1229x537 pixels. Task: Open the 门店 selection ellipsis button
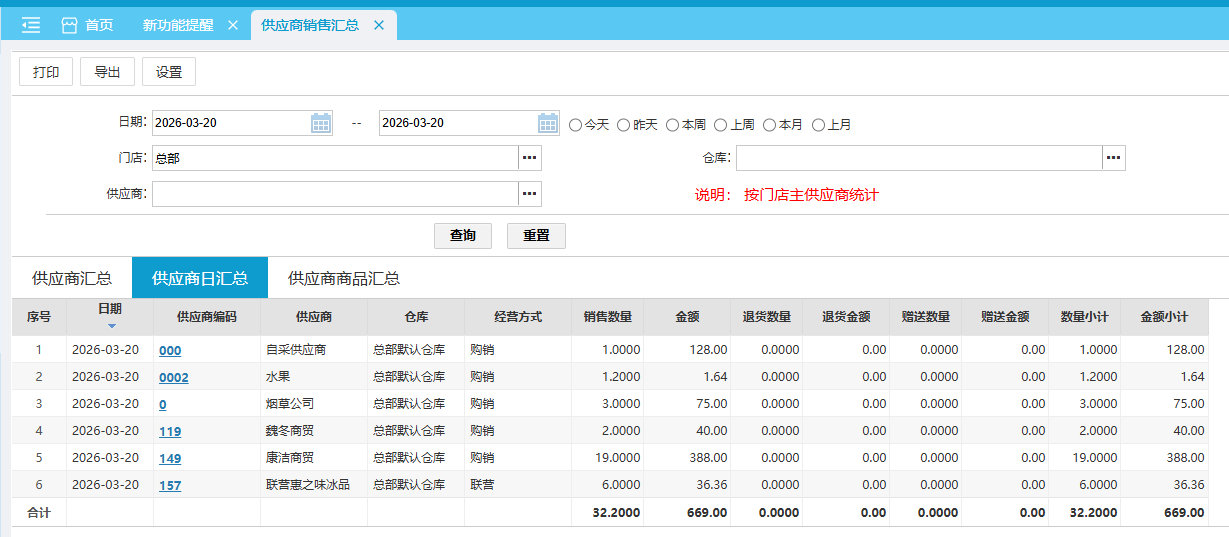529,158
